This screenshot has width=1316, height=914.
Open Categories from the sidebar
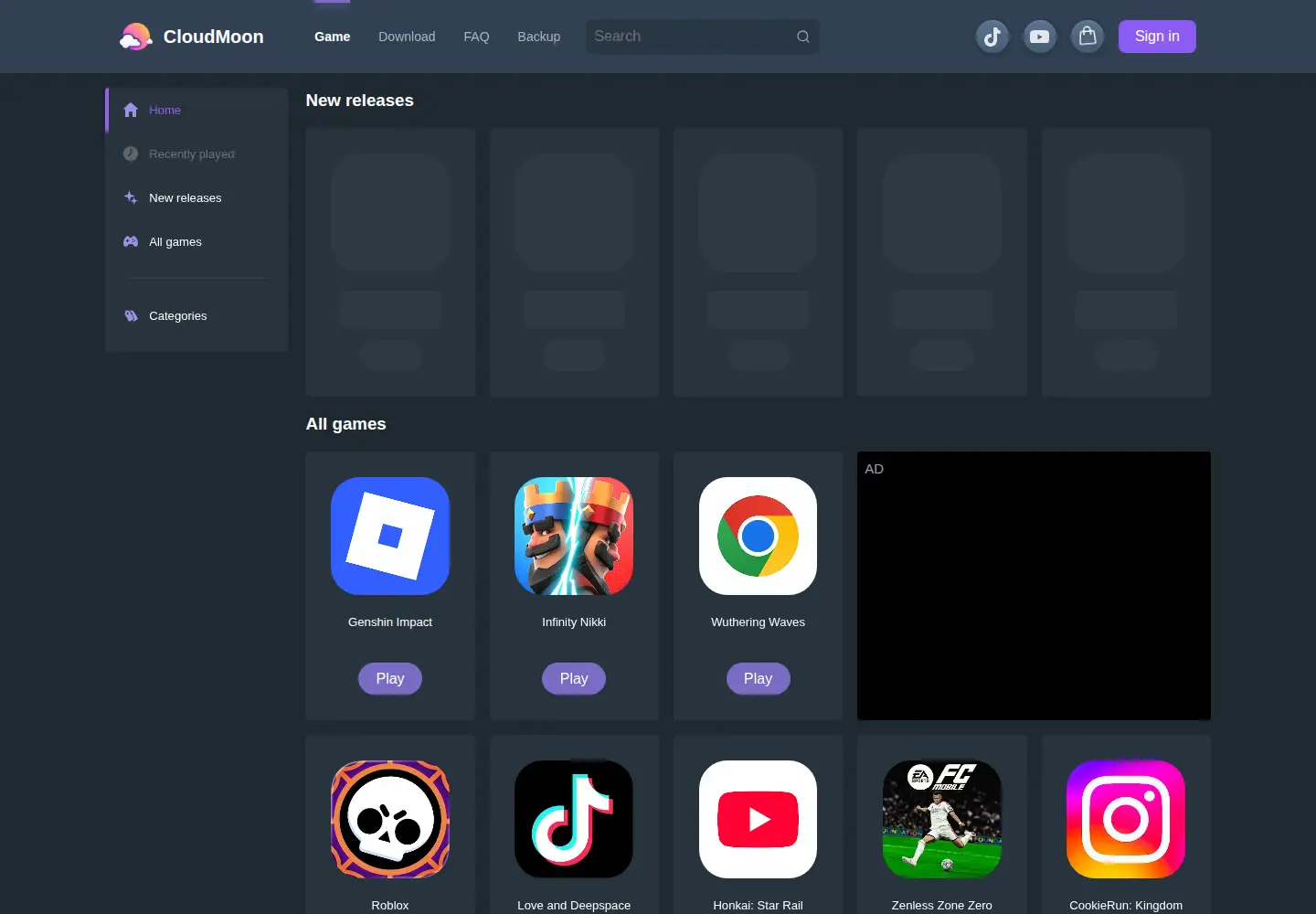(196, 315)
